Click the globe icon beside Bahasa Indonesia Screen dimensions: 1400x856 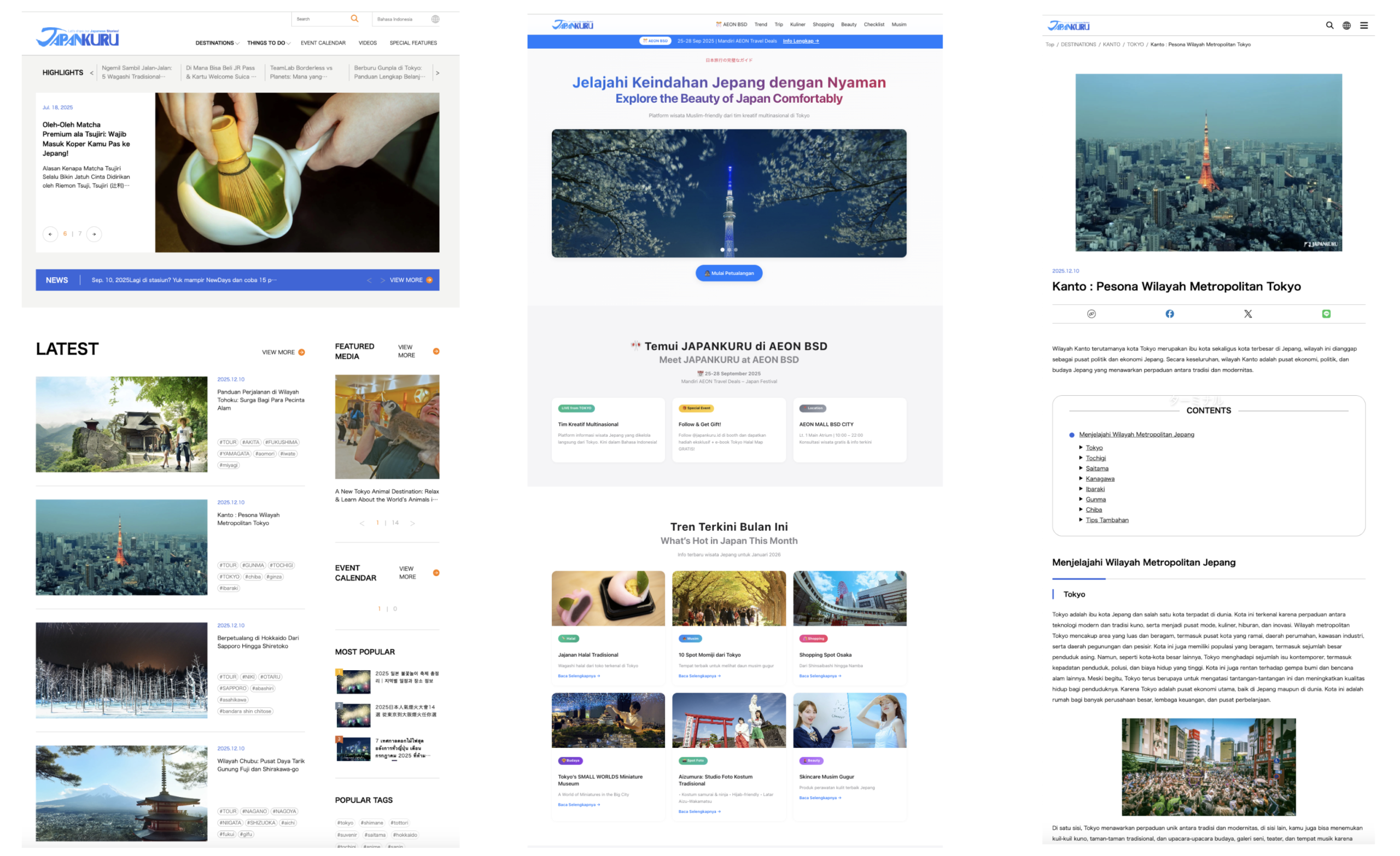[x=435, y=19]
